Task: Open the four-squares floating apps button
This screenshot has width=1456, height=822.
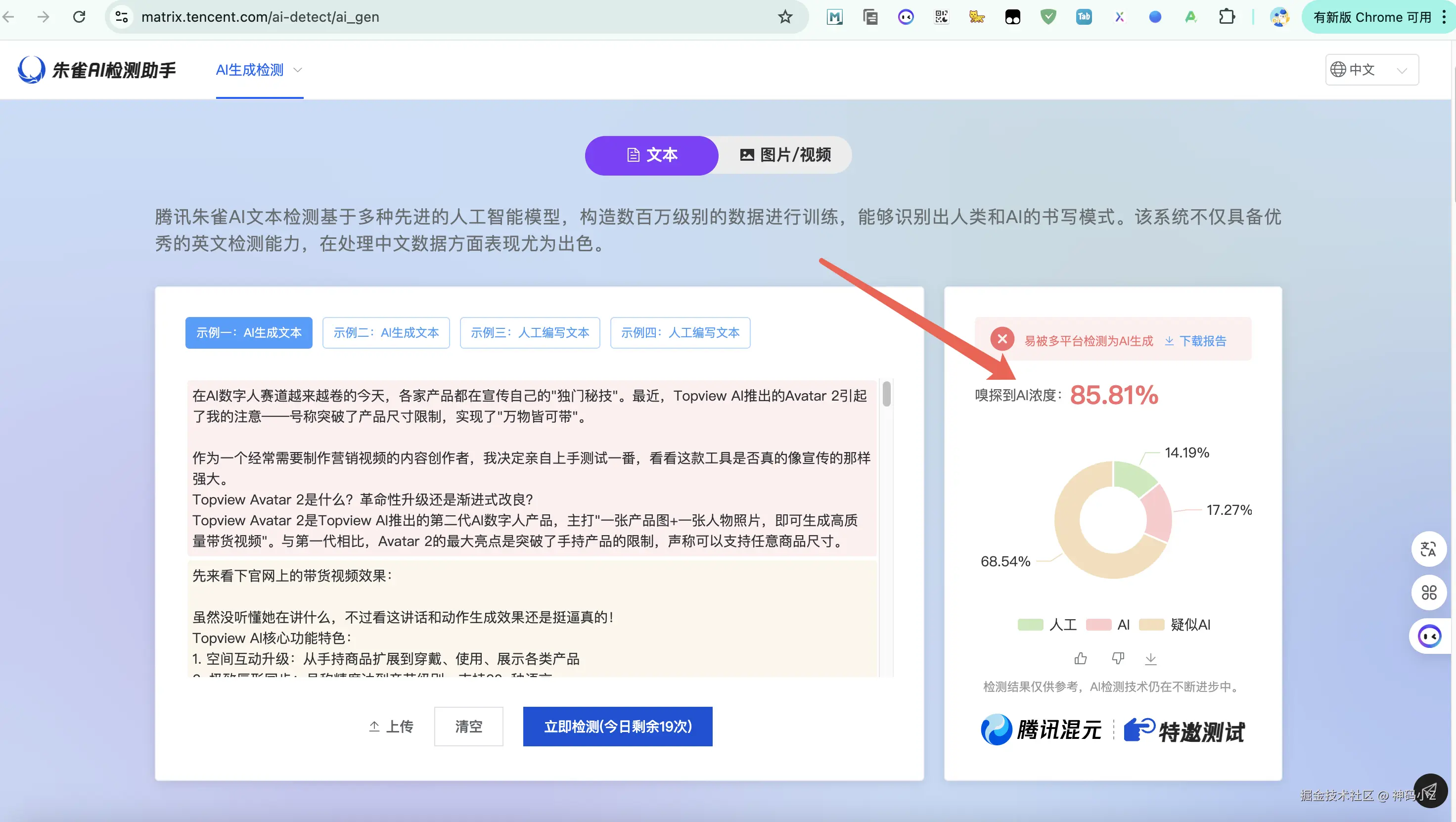Action: [x=1428, y=593]
